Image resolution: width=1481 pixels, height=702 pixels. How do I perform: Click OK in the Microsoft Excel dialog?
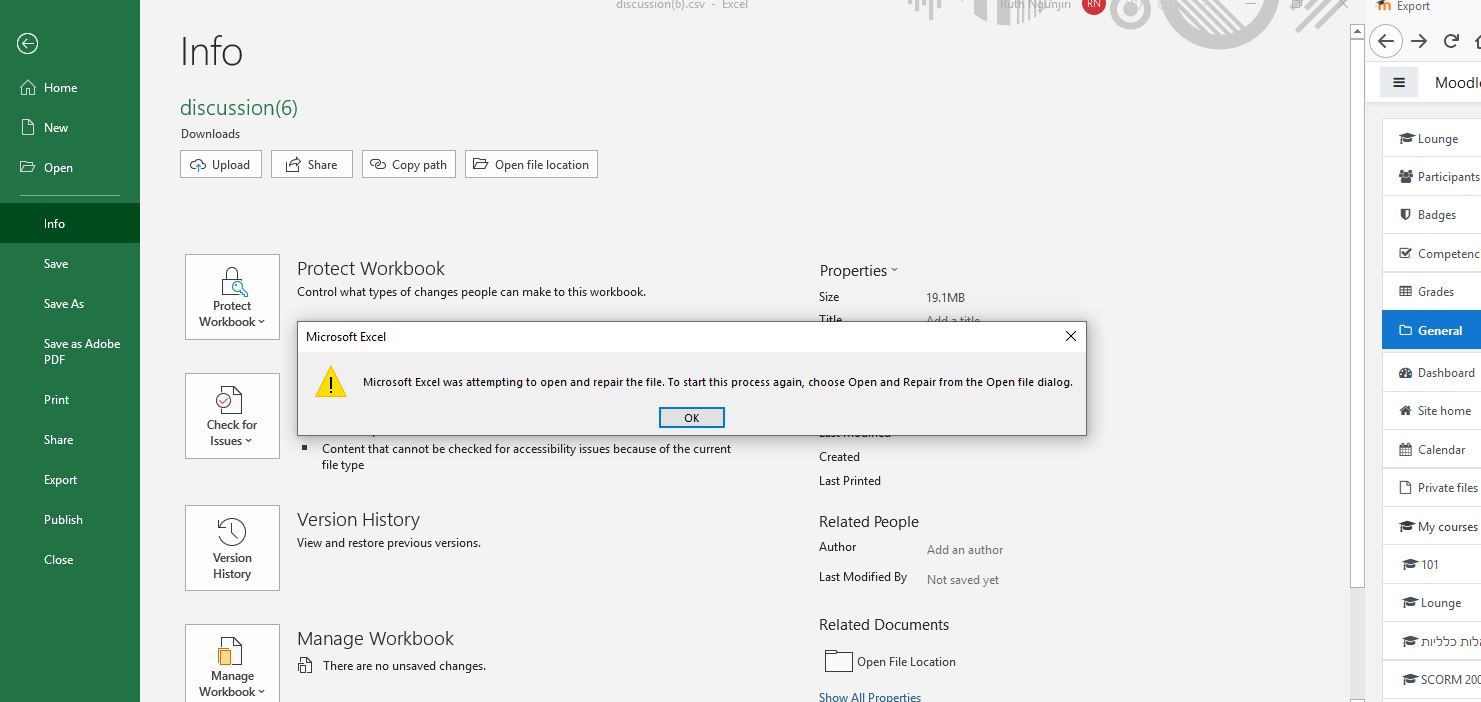pos(691,418)
